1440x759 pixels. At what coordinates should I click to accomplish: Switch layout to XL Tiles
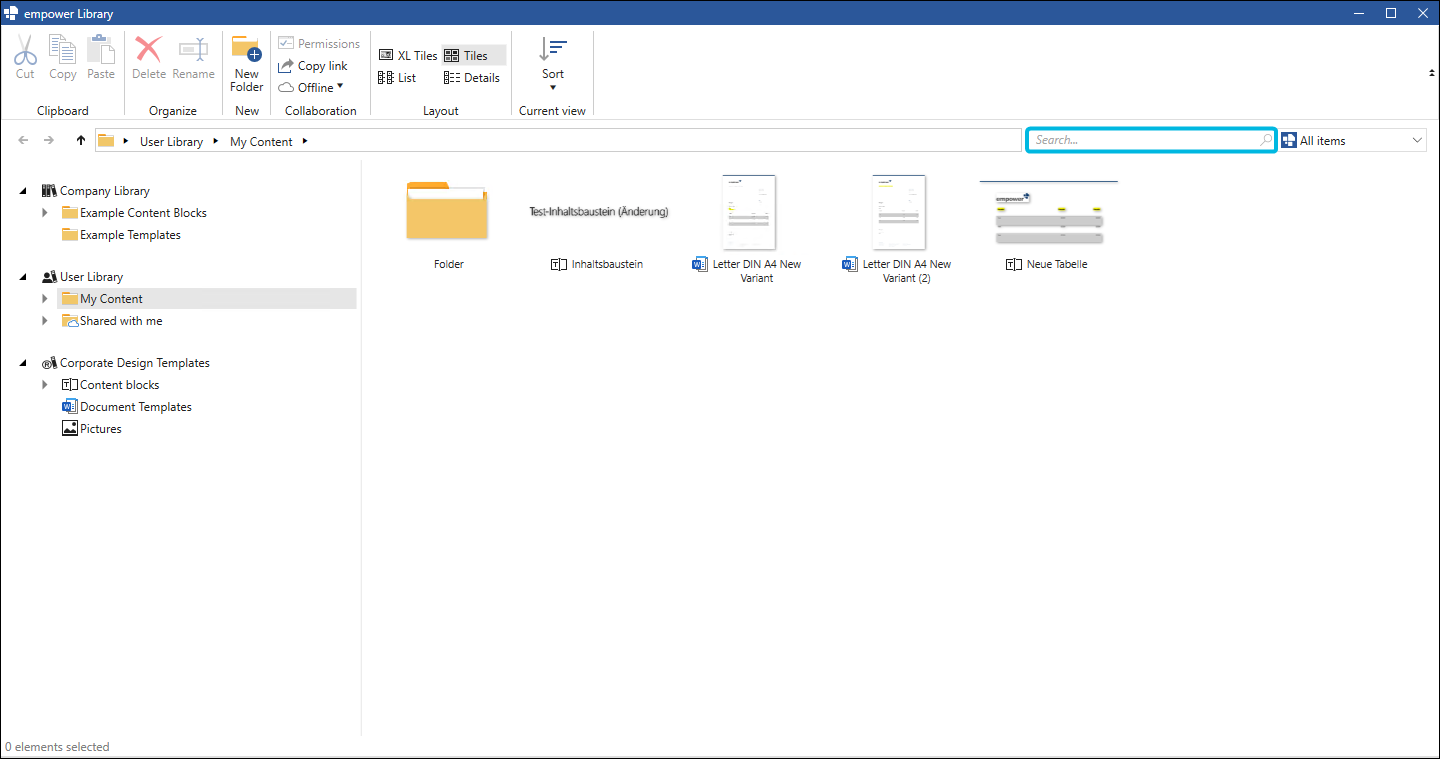408,56
